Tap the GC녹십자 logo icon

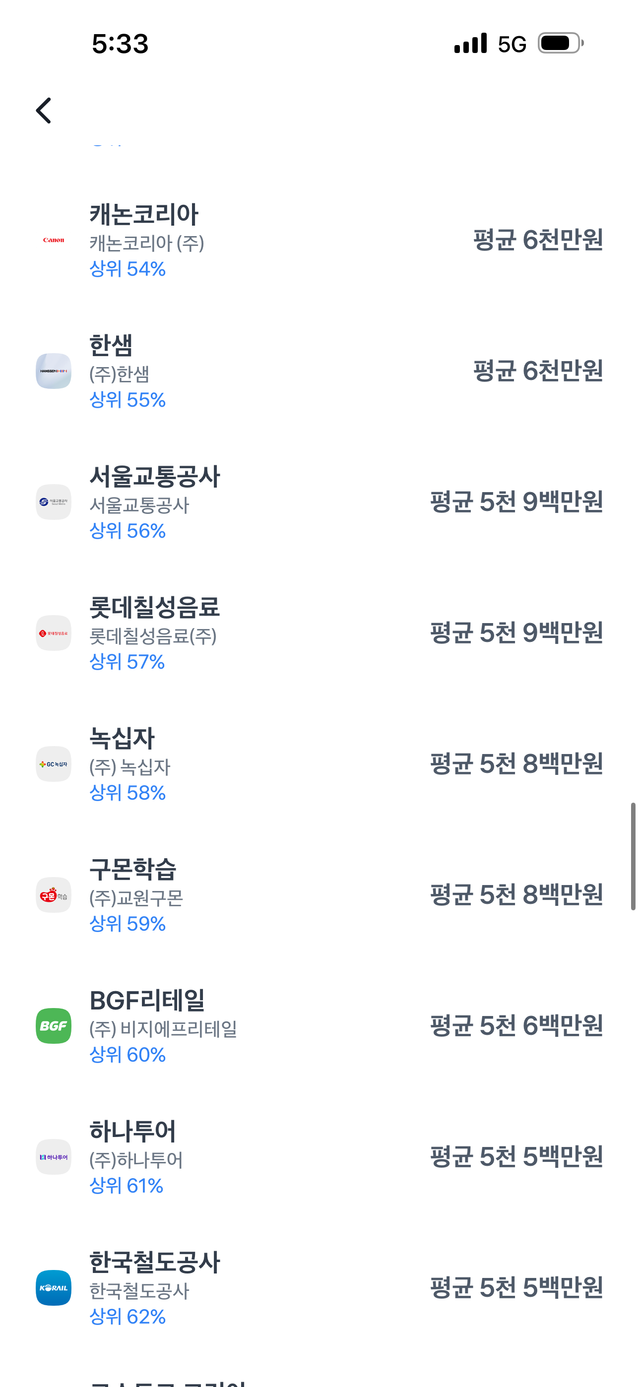point(53,764)
